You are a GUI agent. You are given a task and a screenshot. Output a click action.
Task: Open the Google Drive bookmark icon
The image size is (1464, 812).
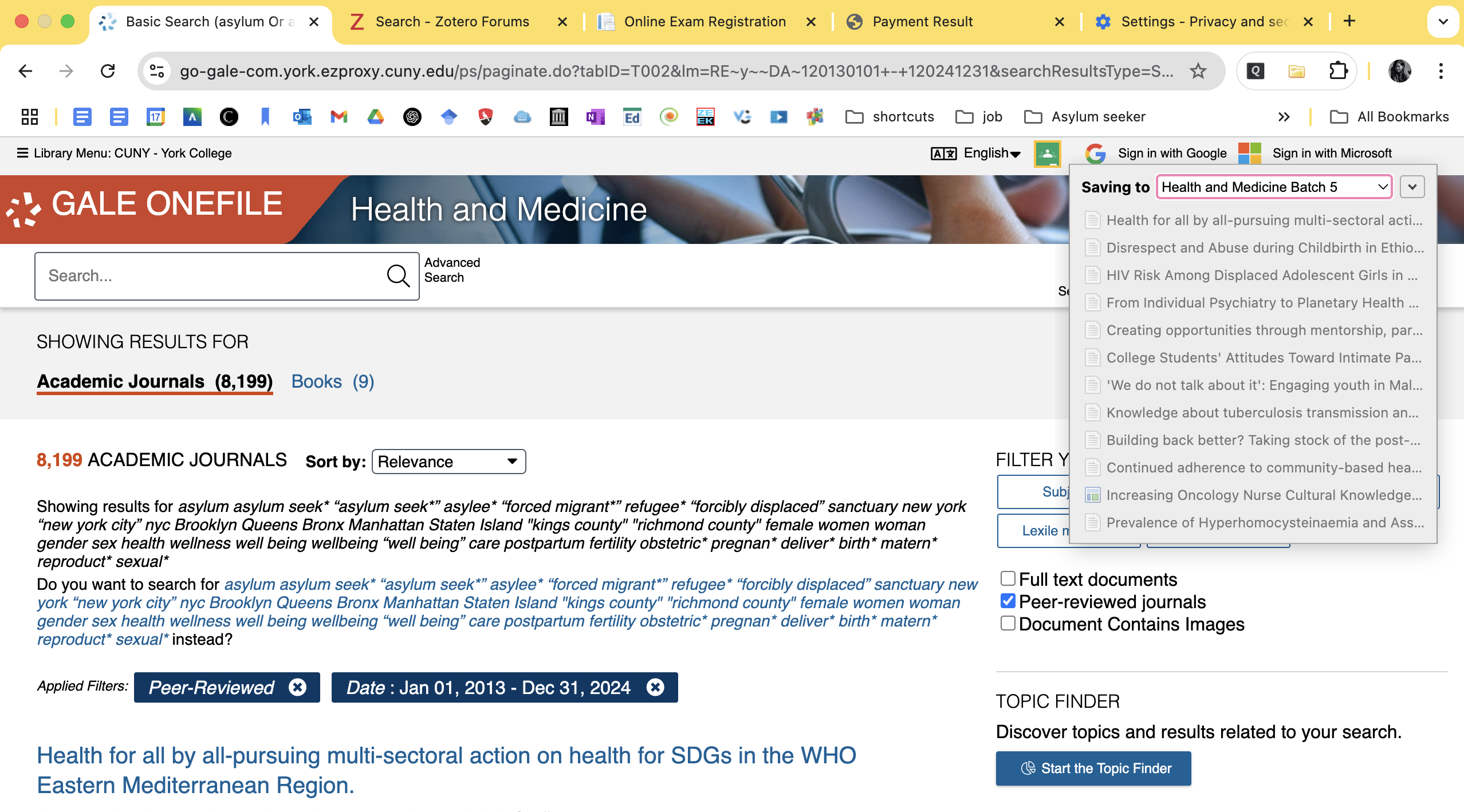376,117
